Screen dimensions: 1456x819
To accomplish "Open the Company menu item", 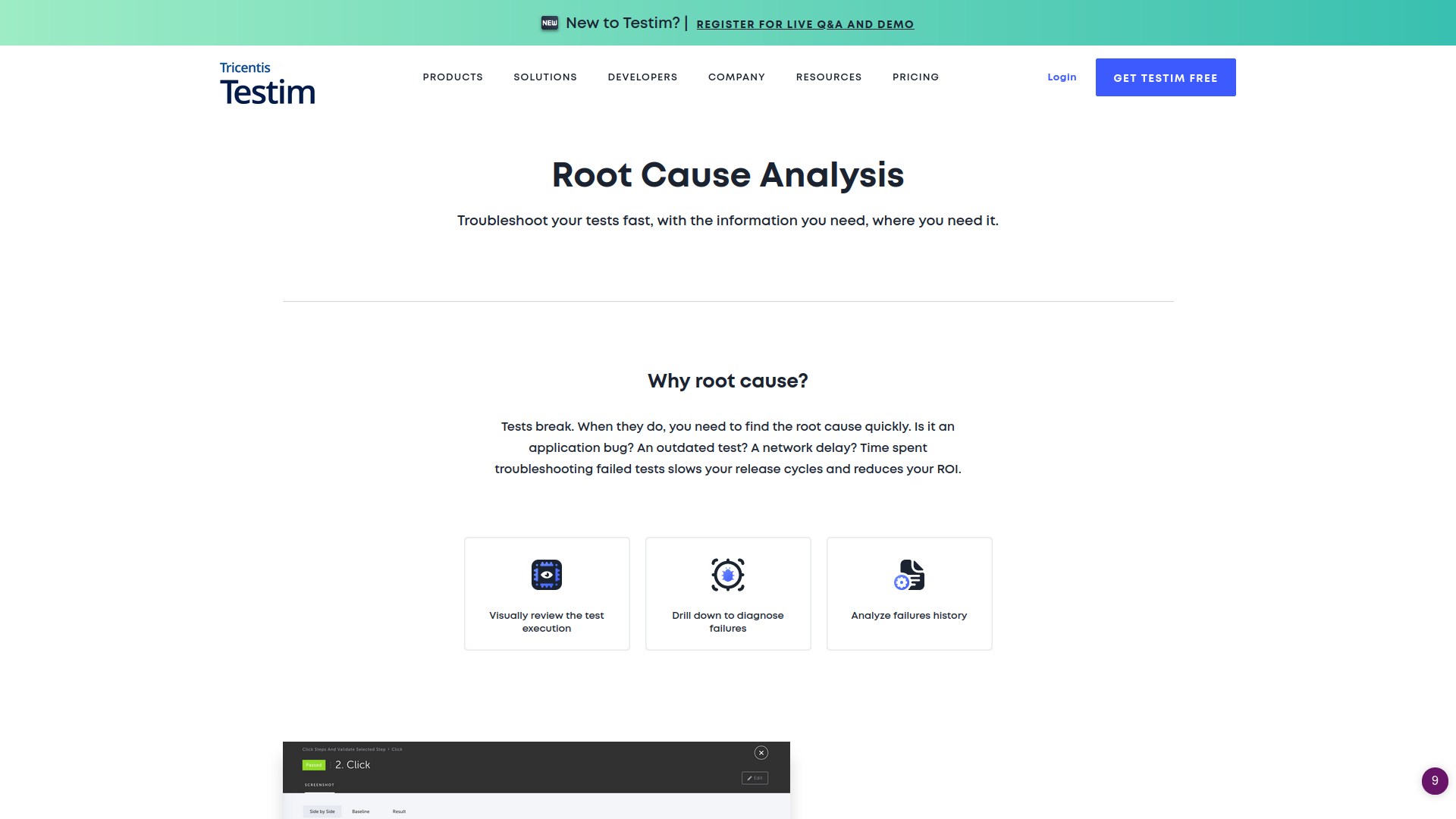I will 736,77.
